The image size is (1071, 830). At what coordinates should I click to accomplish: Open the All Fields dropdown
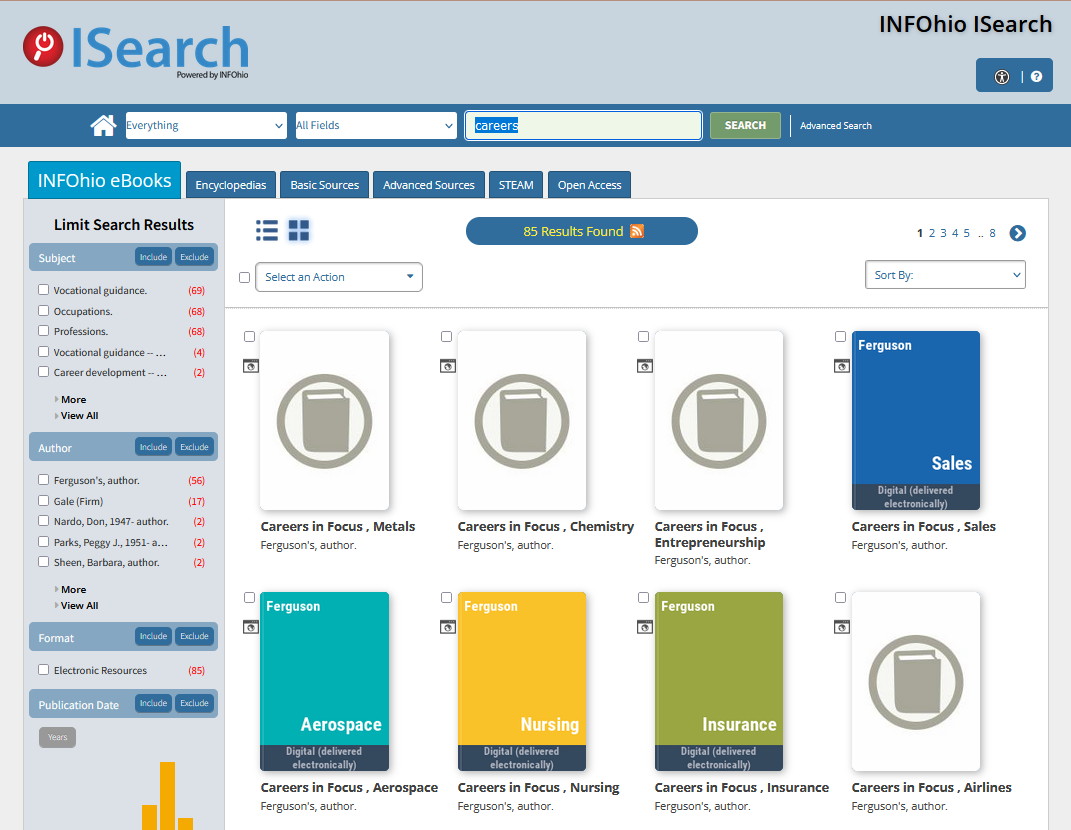[x=376, y=125]
